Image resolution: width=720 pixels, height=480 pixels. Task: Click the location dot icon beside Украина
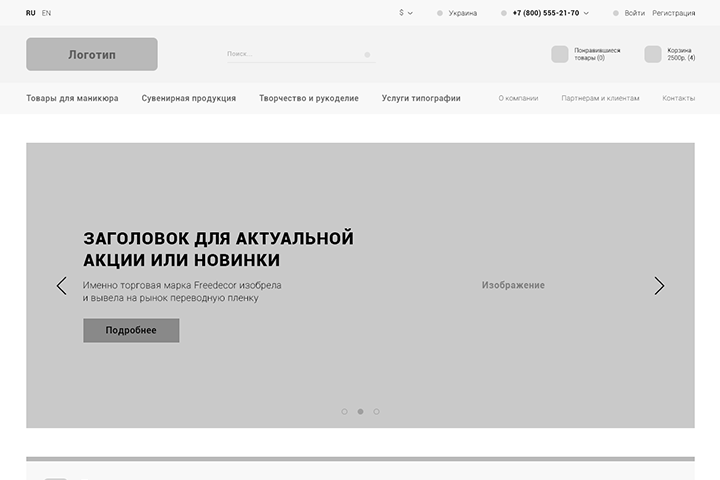[x=440, y=13]
